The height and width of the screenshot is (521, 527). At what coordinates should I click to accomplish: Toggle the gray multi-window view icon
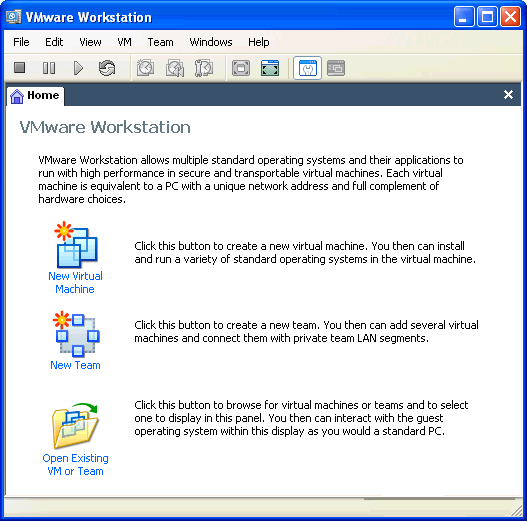[x=336, y=68]
